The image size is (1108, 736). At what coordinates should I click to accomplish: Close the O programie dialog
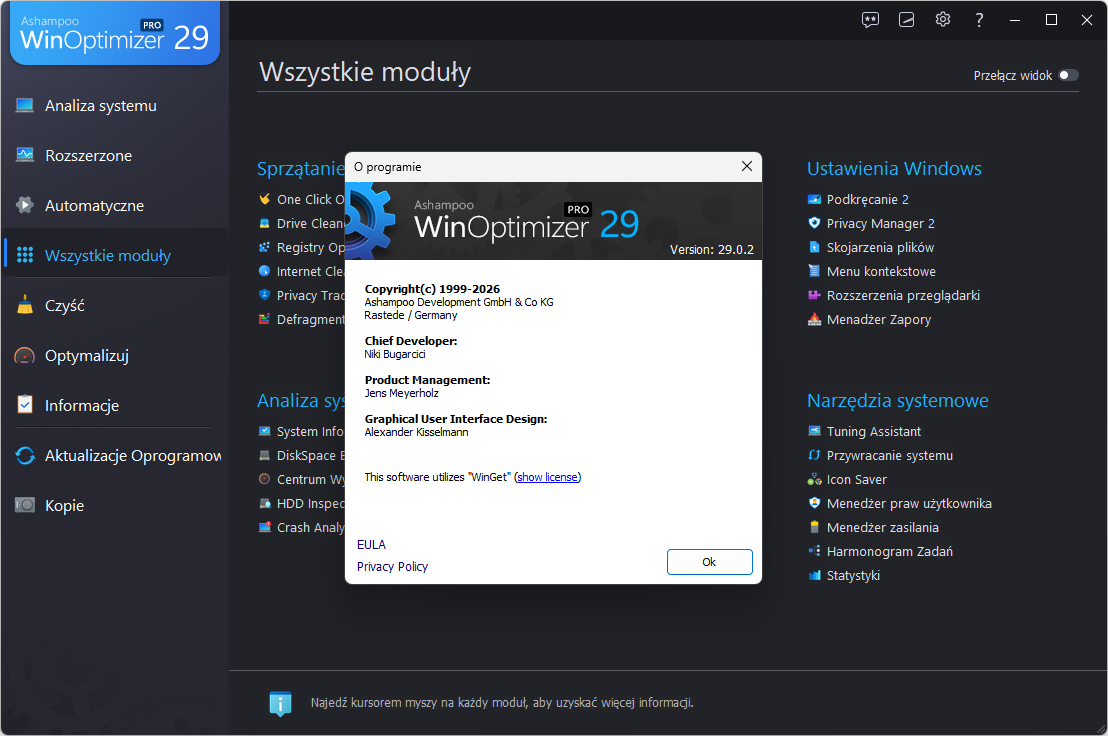pyautogui.click(x=746, y=166)
